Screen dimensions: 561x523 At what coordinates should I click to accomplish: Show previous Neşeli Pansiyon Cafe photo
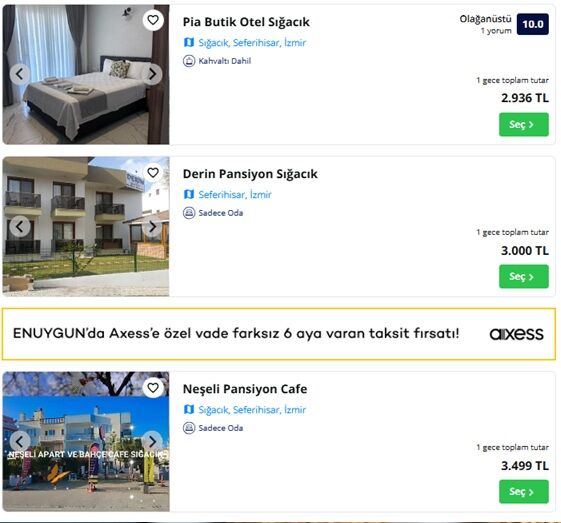(20, 441)
